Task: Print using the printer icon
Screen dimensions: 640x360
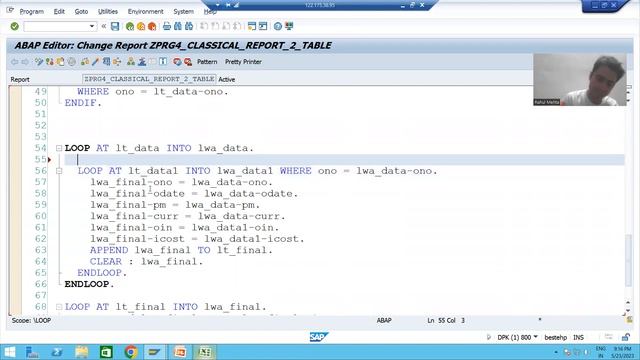Action: tap(167, 27)
